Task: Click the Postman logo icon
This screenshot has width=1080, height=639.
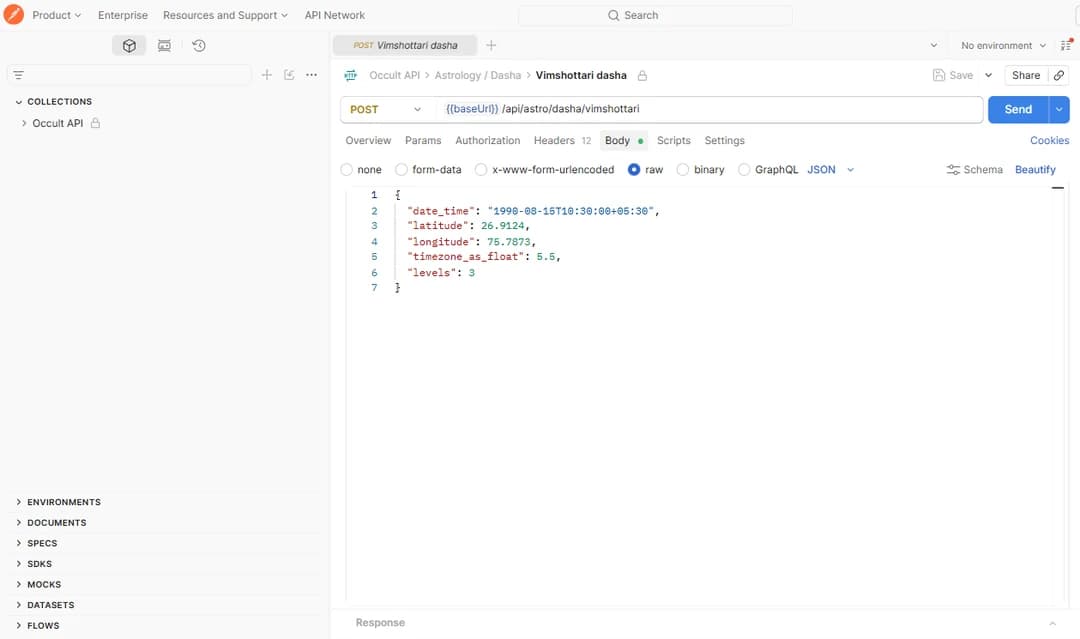Action: click(x=13, y=14)
